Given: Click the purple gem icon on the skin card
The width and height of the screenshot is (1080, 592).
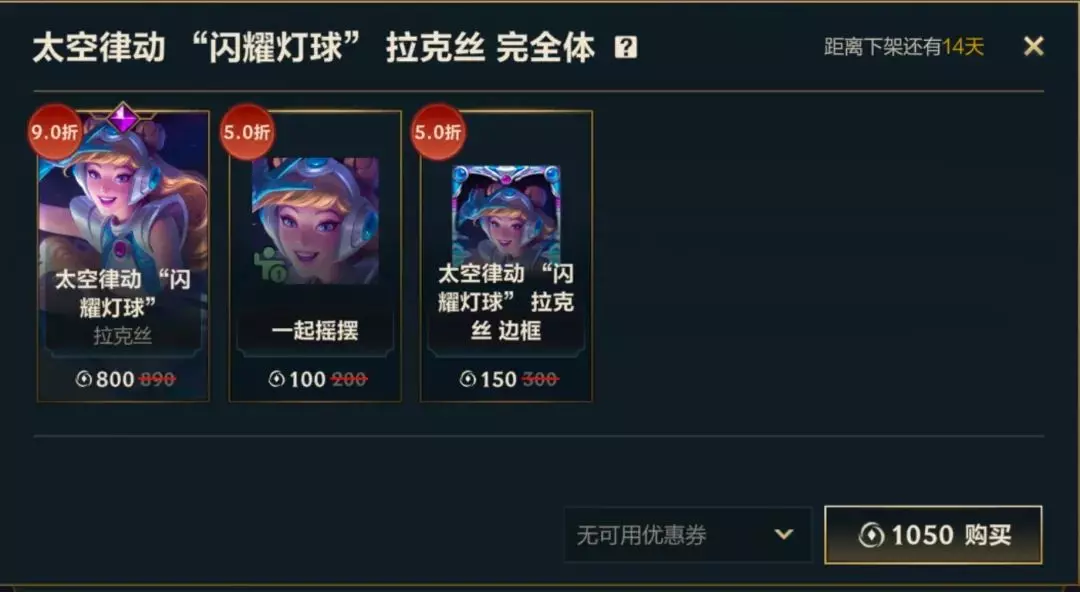Looking at the screenshot, I should coord(123,118).
